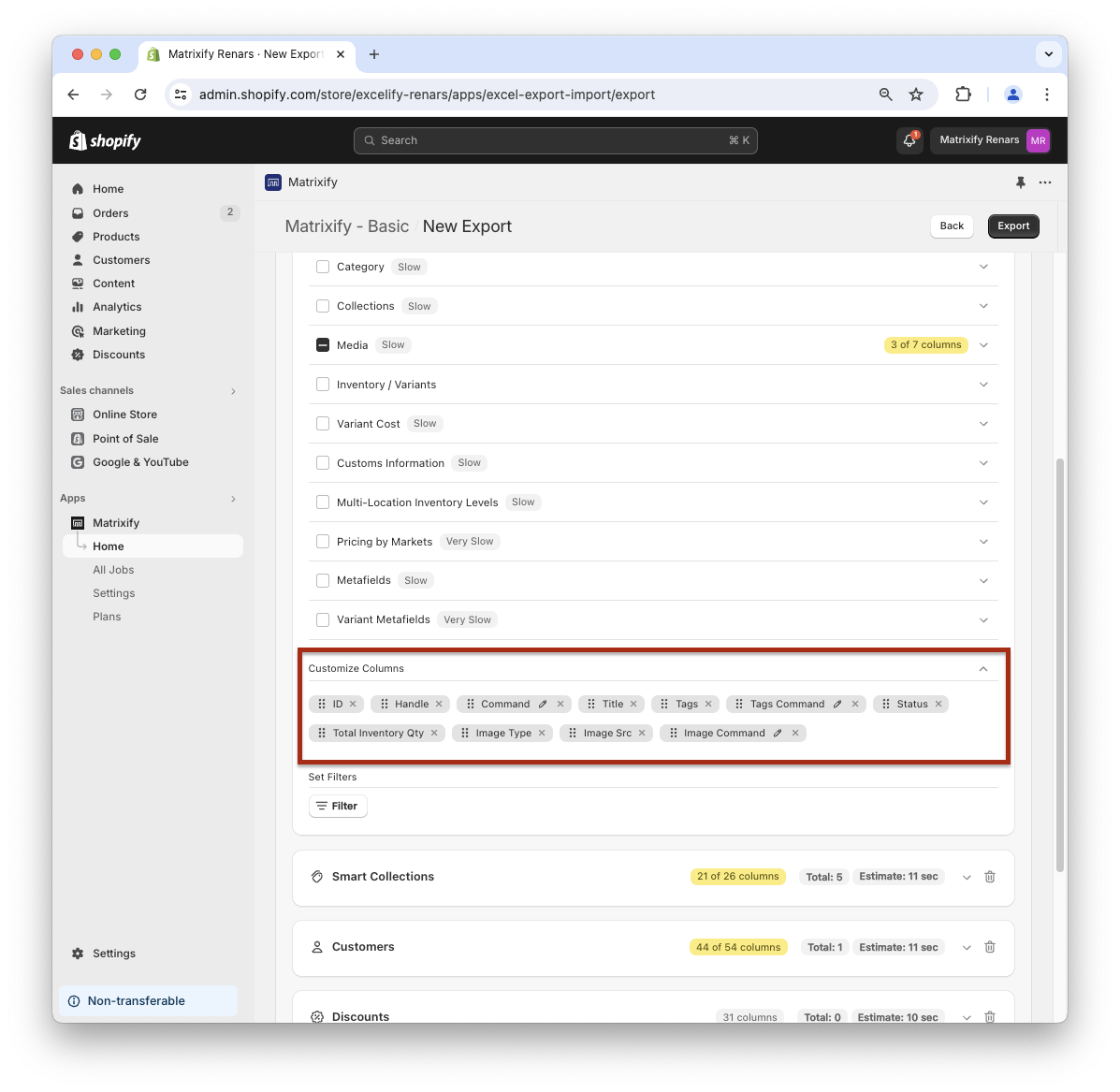This screenshot has height=1092, width=1120.
Task: Click the drag handle on Status chip
Action: point(886,705)
